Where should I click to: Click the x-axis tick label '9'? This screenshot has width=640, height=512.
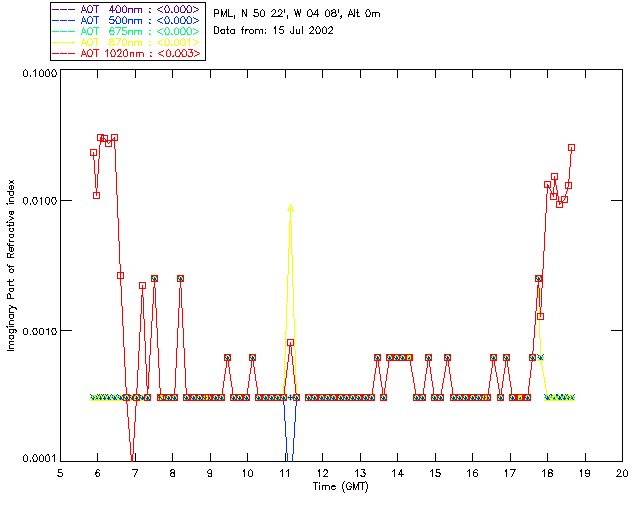(x=210, y=473)
